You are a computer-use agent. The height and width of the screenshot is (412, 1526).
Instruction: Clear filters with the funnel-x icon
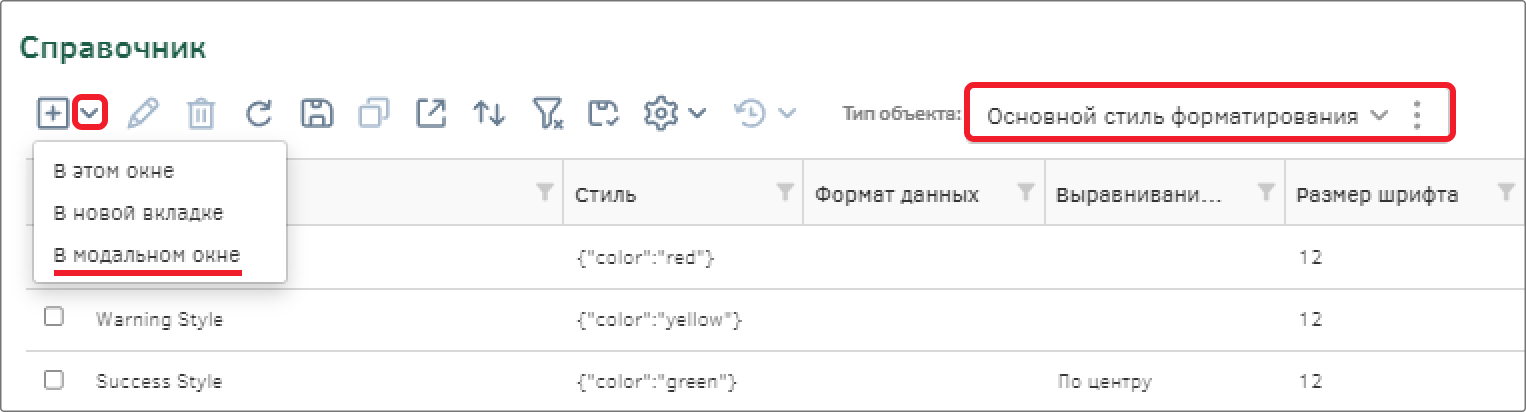point(548,114)
